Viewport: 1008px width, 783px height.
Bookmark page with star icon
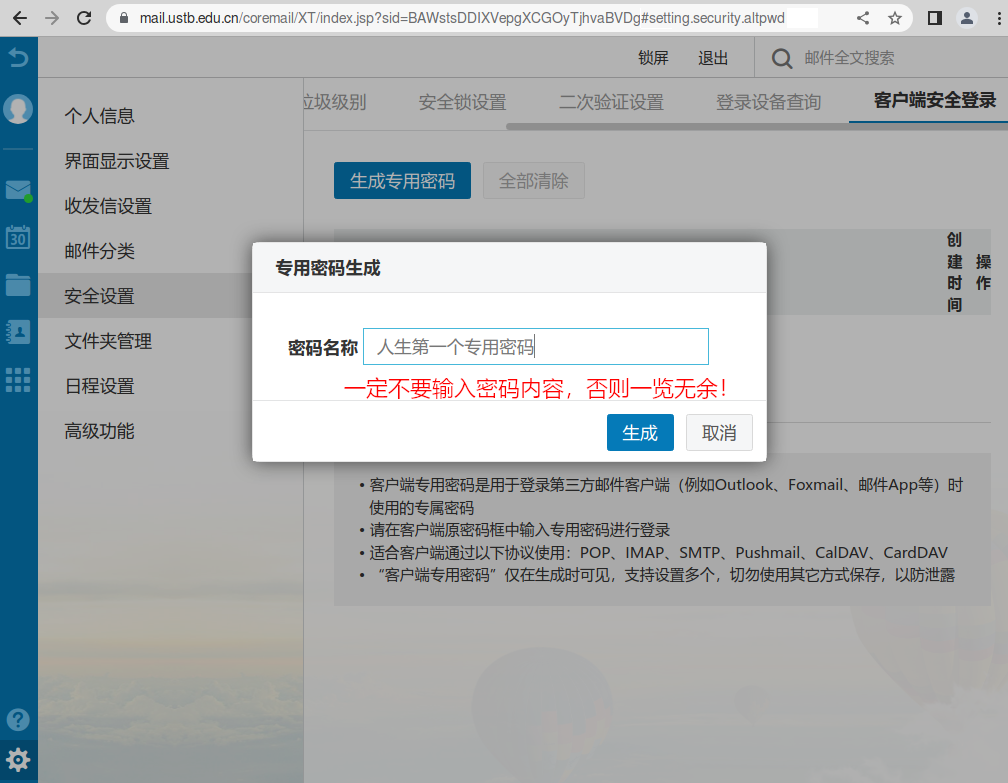pos(894,18)
